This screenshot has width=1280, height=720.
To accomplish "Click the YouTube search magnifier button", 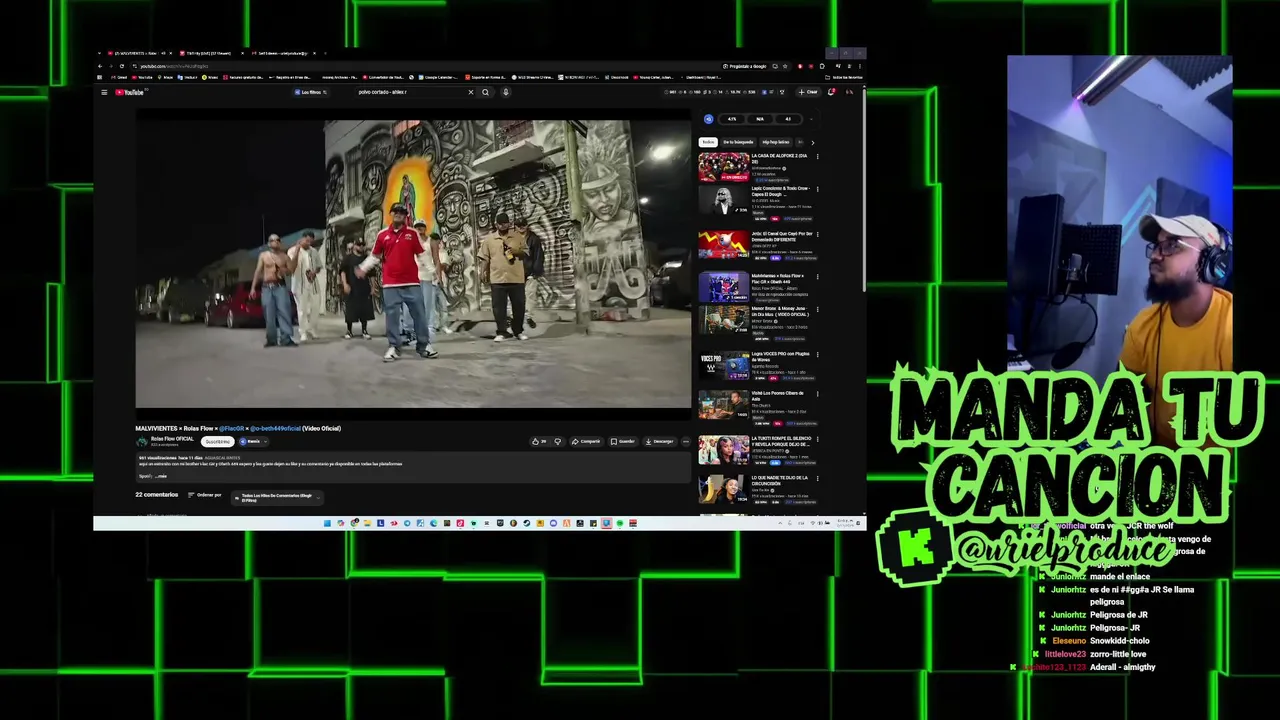I will click(x=485, y=92).
